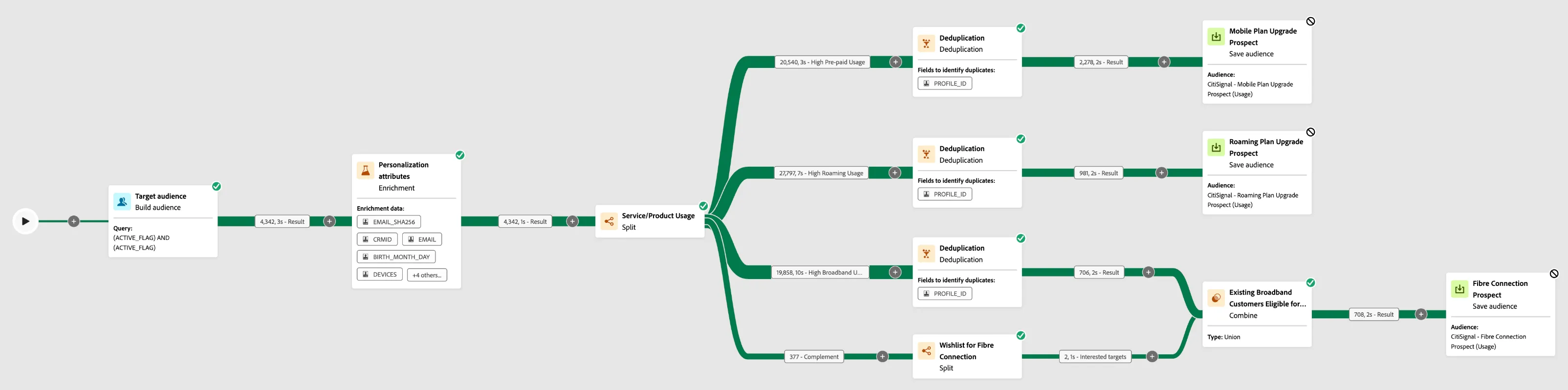1568x390 pixels.
Task: Select the Mobile Plan Upgrade Prospect save icon
Action: coord(1216,37)
